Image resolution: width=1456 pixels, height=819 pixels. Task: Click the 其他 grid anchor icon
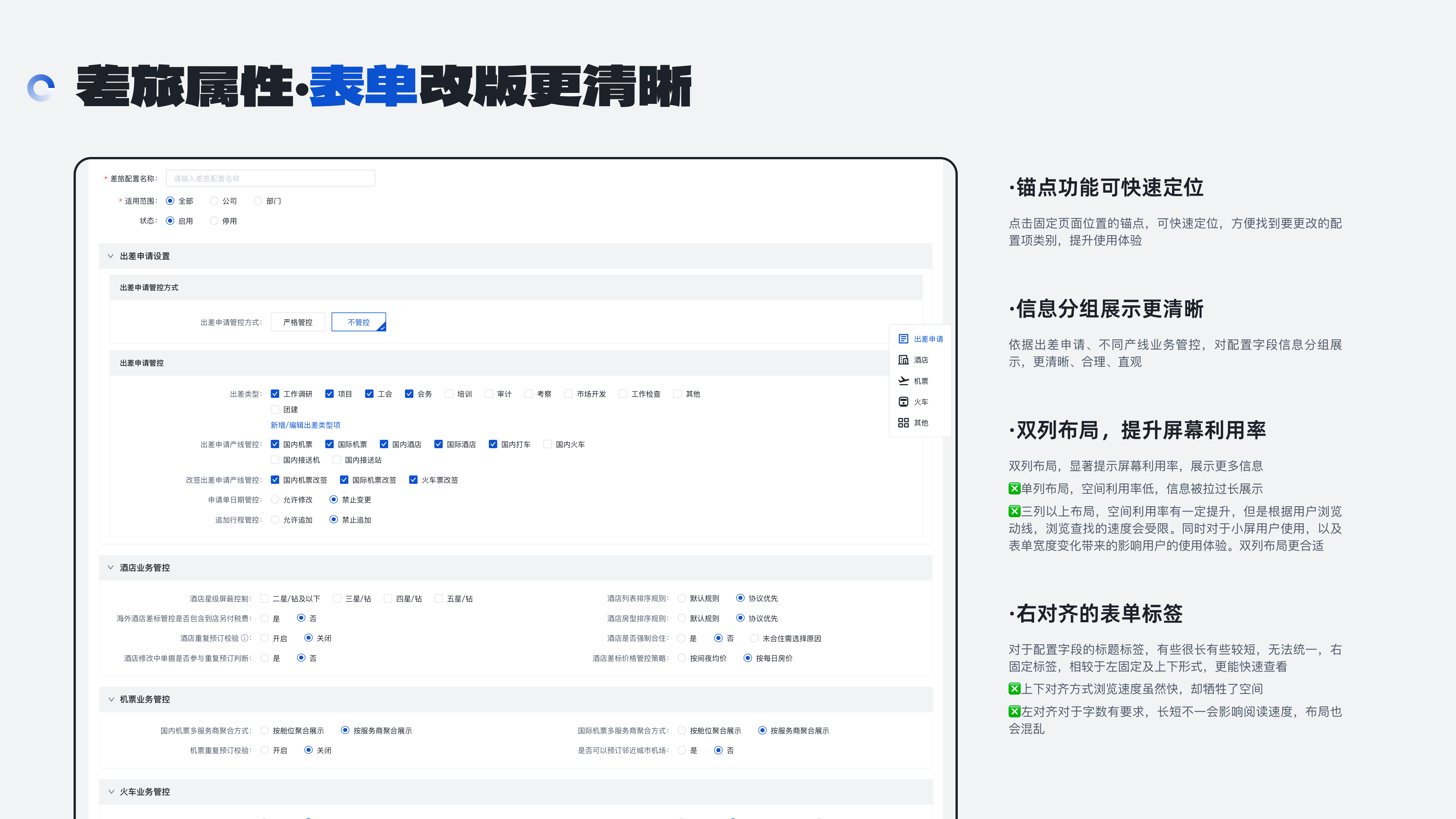click(x=903, y=422)
